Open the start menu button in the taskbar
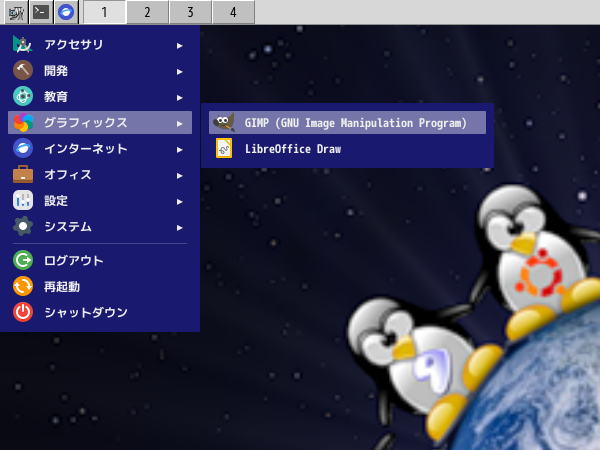 (16, 12)
